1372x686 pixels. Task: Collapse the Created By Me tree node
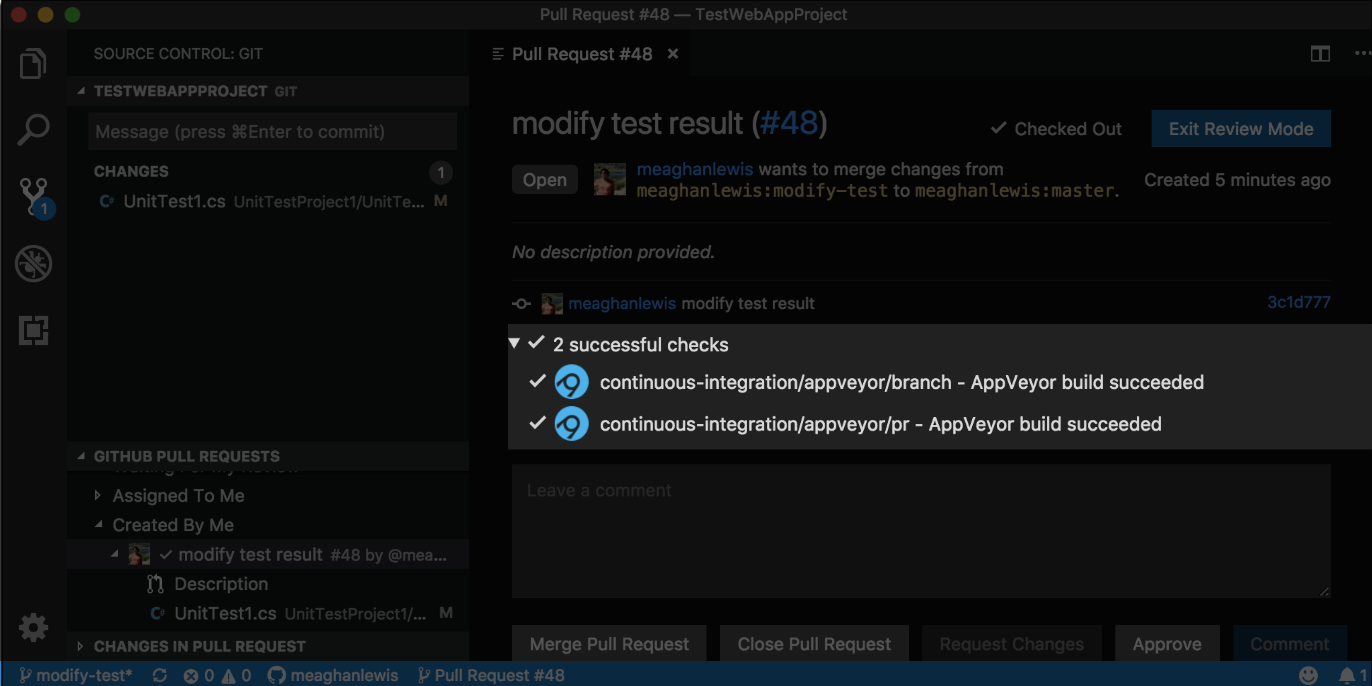tap(98, 525)
